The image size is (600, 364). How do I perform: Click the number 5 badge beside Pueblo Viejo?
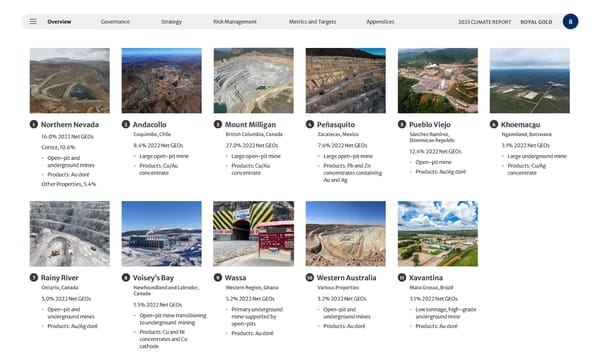pos(402,124)
